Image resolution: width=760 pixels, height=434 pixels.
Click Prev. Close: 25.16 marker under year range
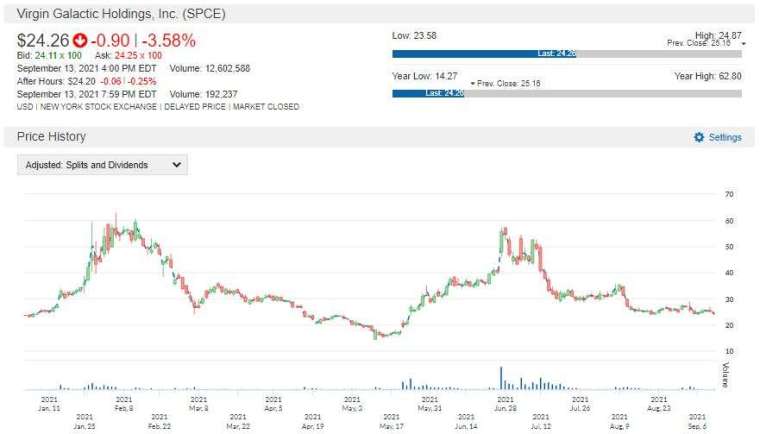tap(506, 83)
